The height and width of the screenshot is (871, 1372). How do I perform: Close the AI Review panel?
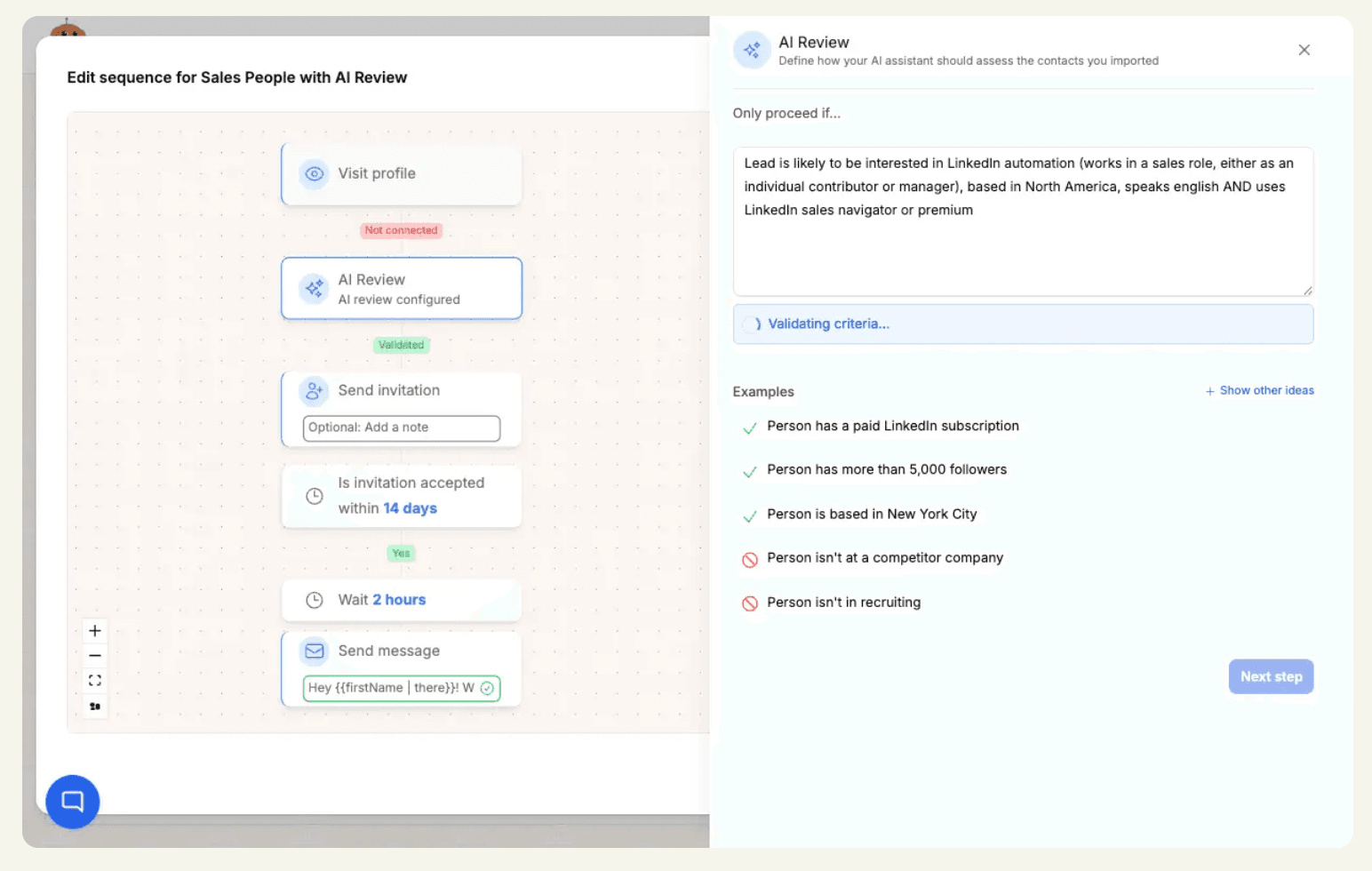[1304, 51]
